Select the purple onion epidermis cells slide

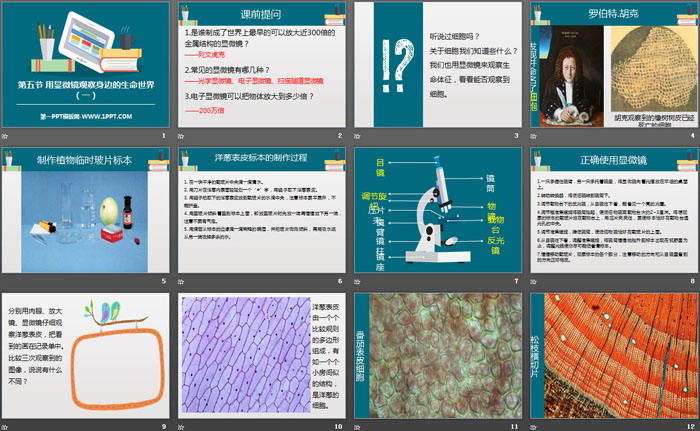click(262, 356)
